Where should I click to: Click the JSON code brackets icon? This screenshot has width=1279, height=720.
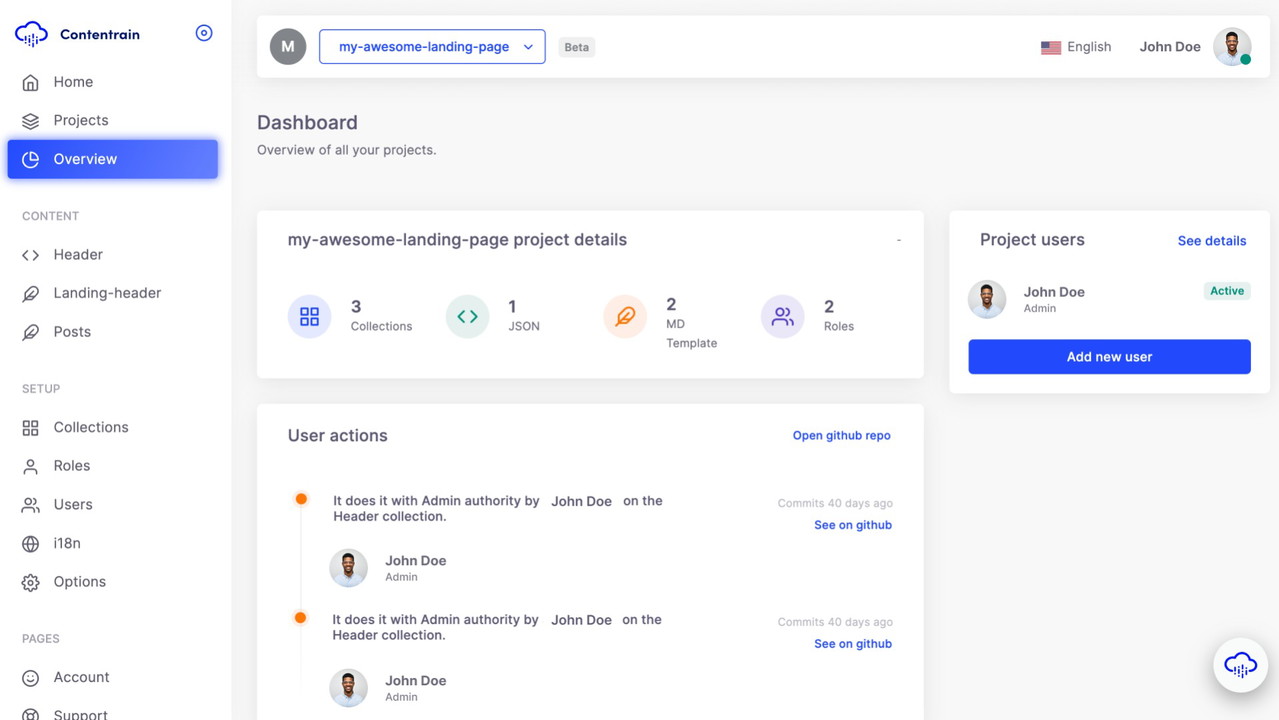click(467, 317)
